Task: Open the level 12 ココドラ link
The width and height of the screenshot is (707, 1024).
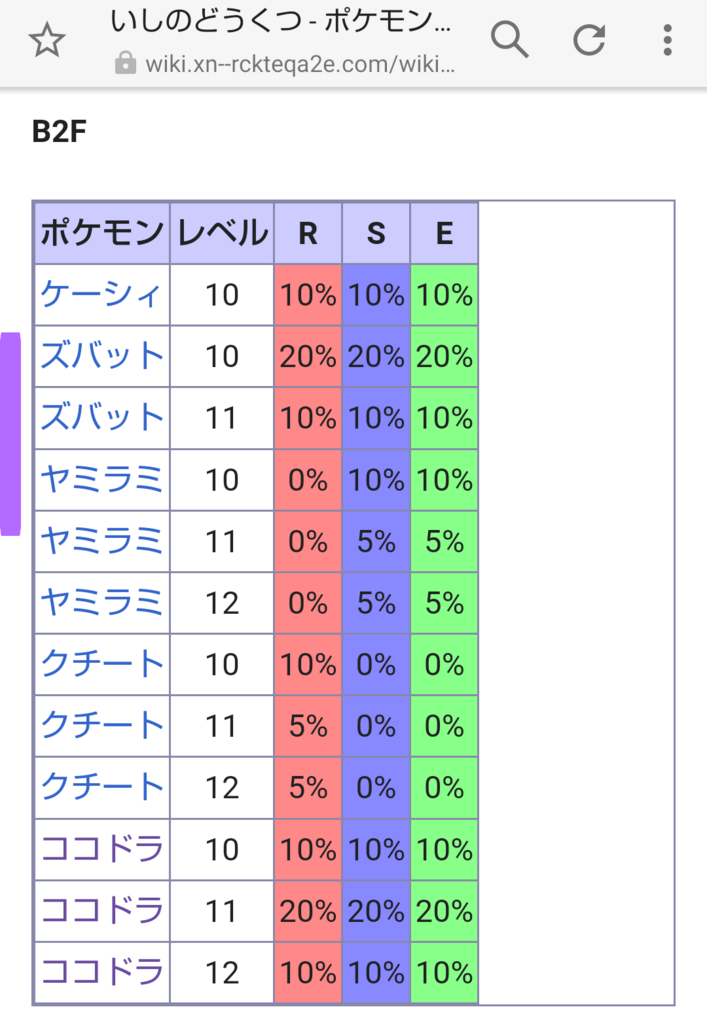Action: (x=102, y=972)
